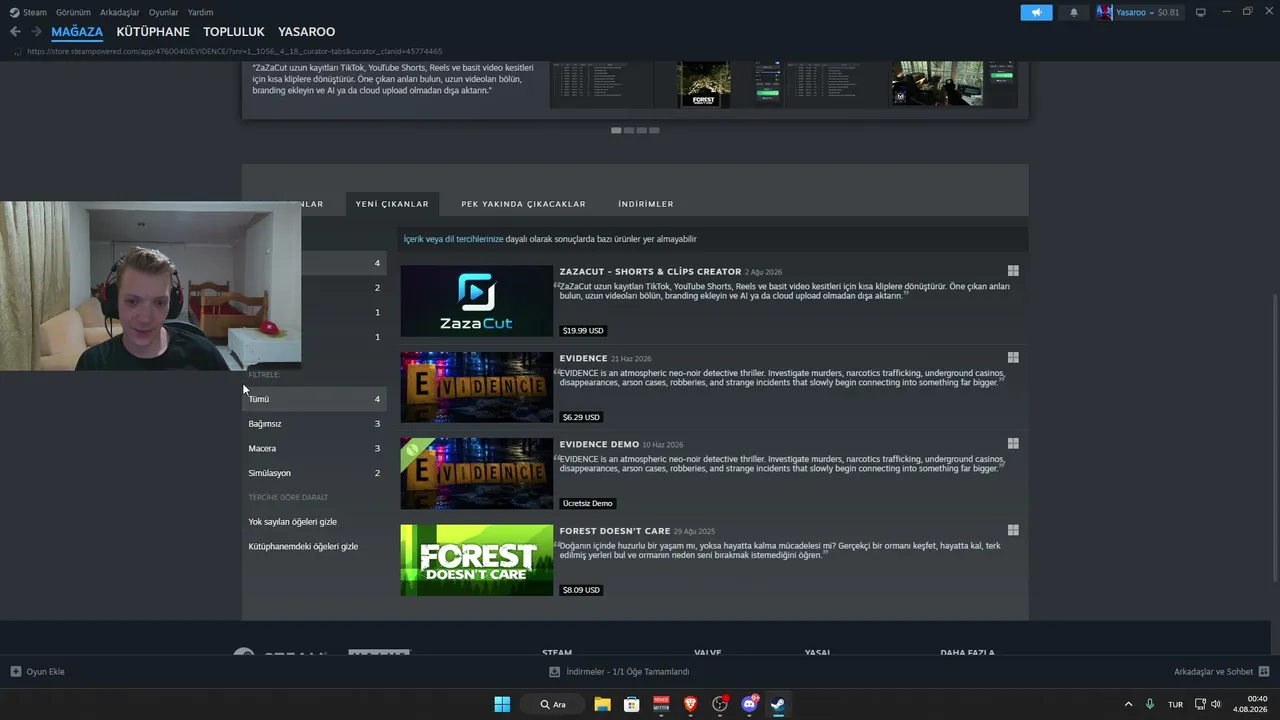Open File Explorer from the taskbar
The height and width of the screenshot is (720, 1280).
pos(602,704)
